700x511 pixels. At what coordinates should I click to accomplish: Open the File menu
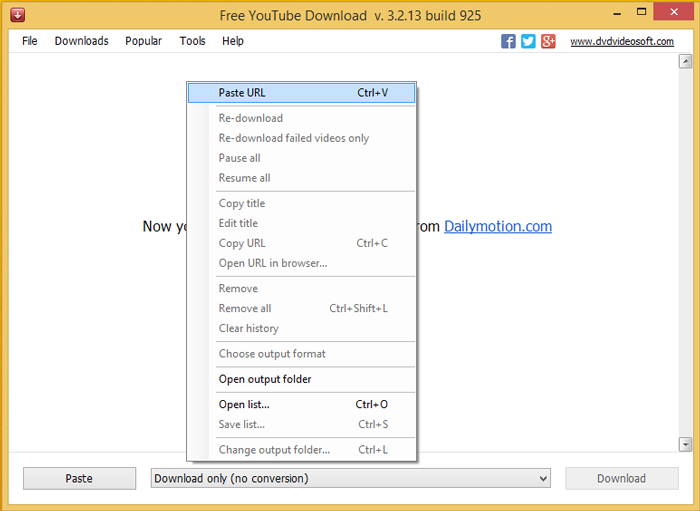pos(29,41)
